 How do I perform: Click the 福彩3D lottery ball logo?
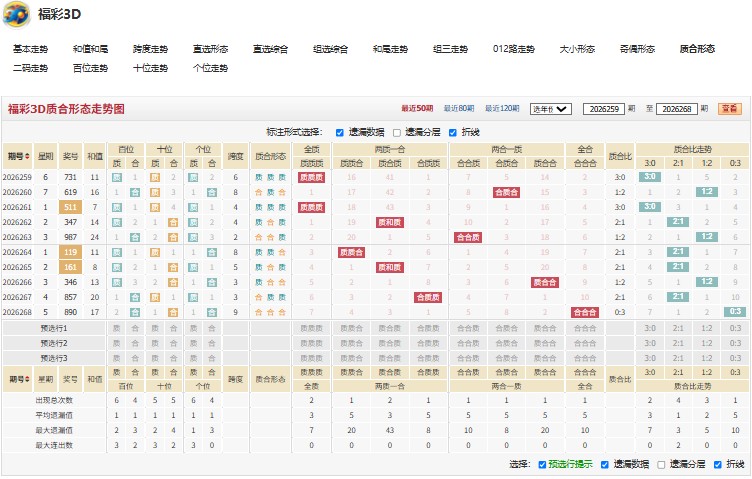coord(17,14)
